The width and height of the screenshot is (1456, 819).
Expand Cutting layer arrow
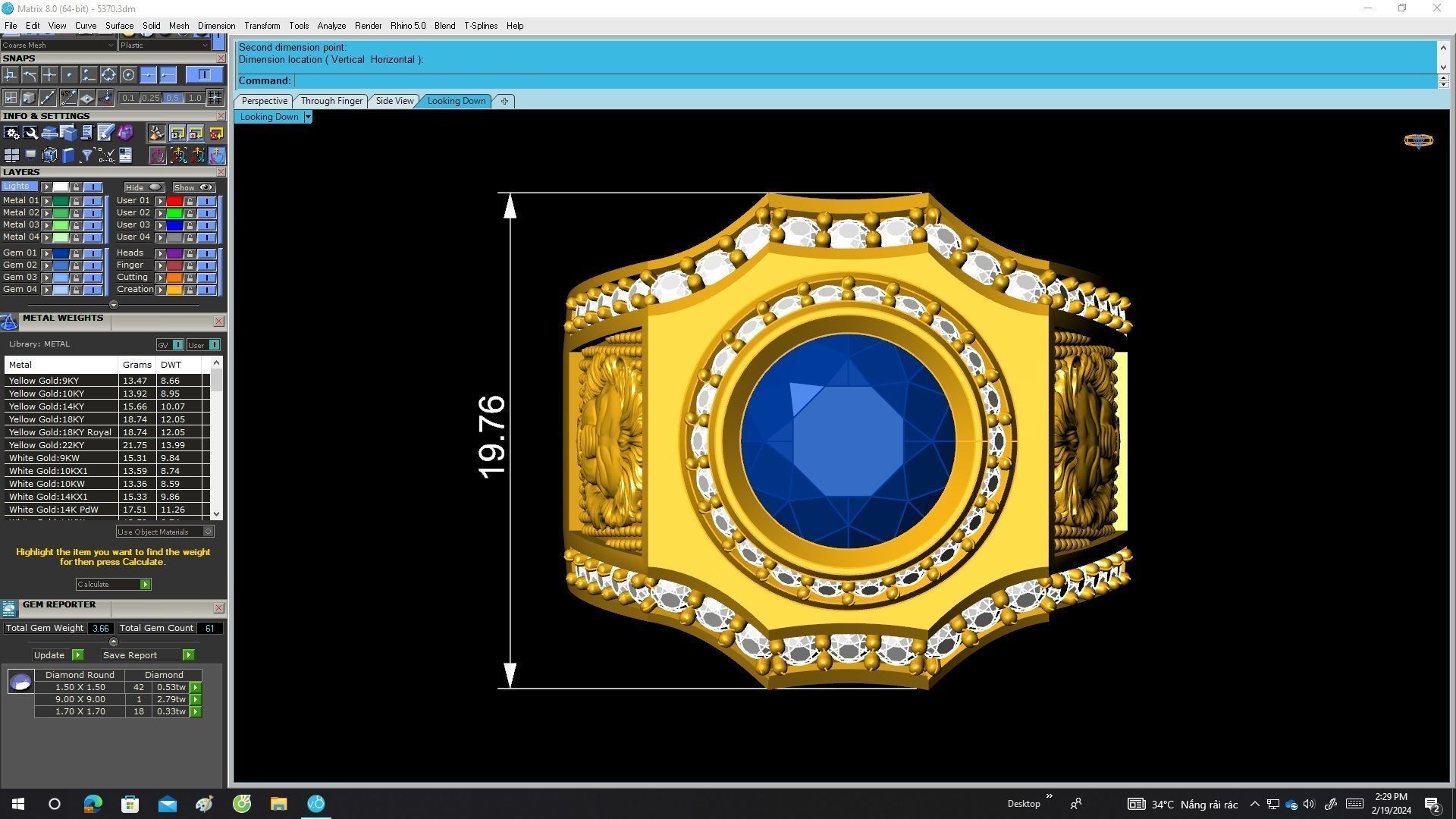tap(160, 278)
